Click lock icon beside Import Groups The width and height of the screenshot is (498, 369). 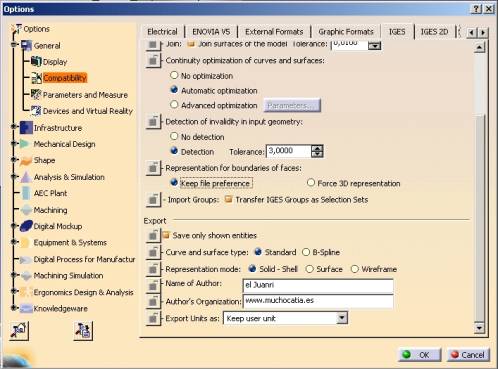click(153, 200)
